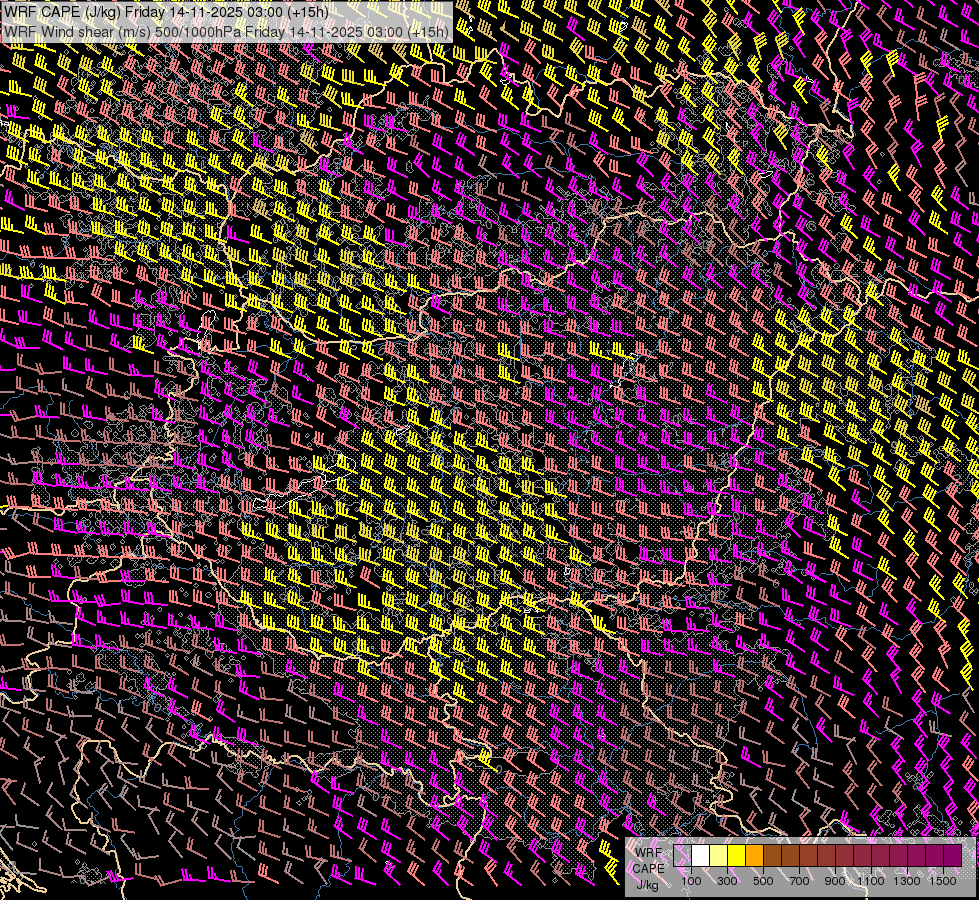Pick the 700 label on CAPE scale
The width and height of the screenshot is (979, 900).
coord(799,881)
